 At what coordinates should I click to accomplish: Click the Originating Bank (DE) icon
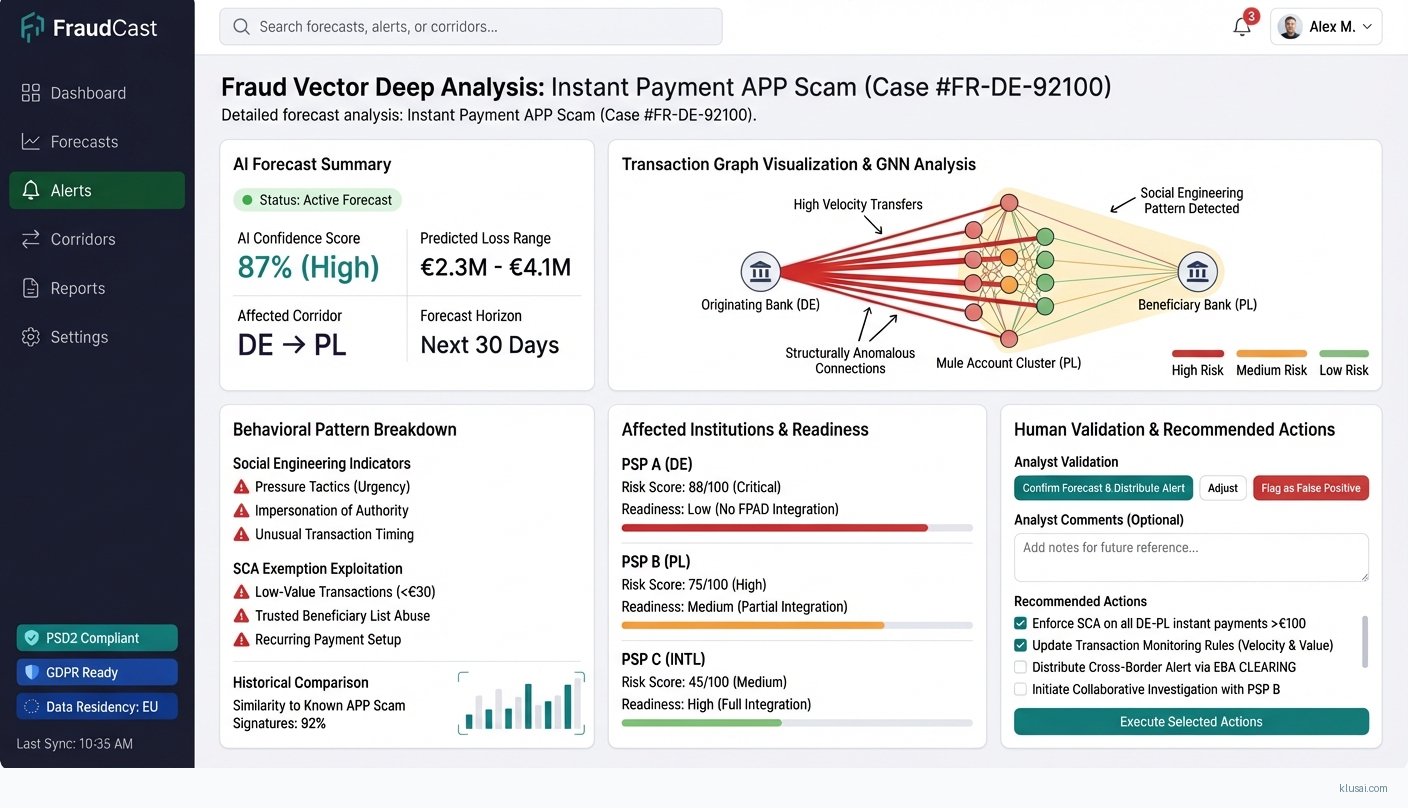tap(760, 272)
